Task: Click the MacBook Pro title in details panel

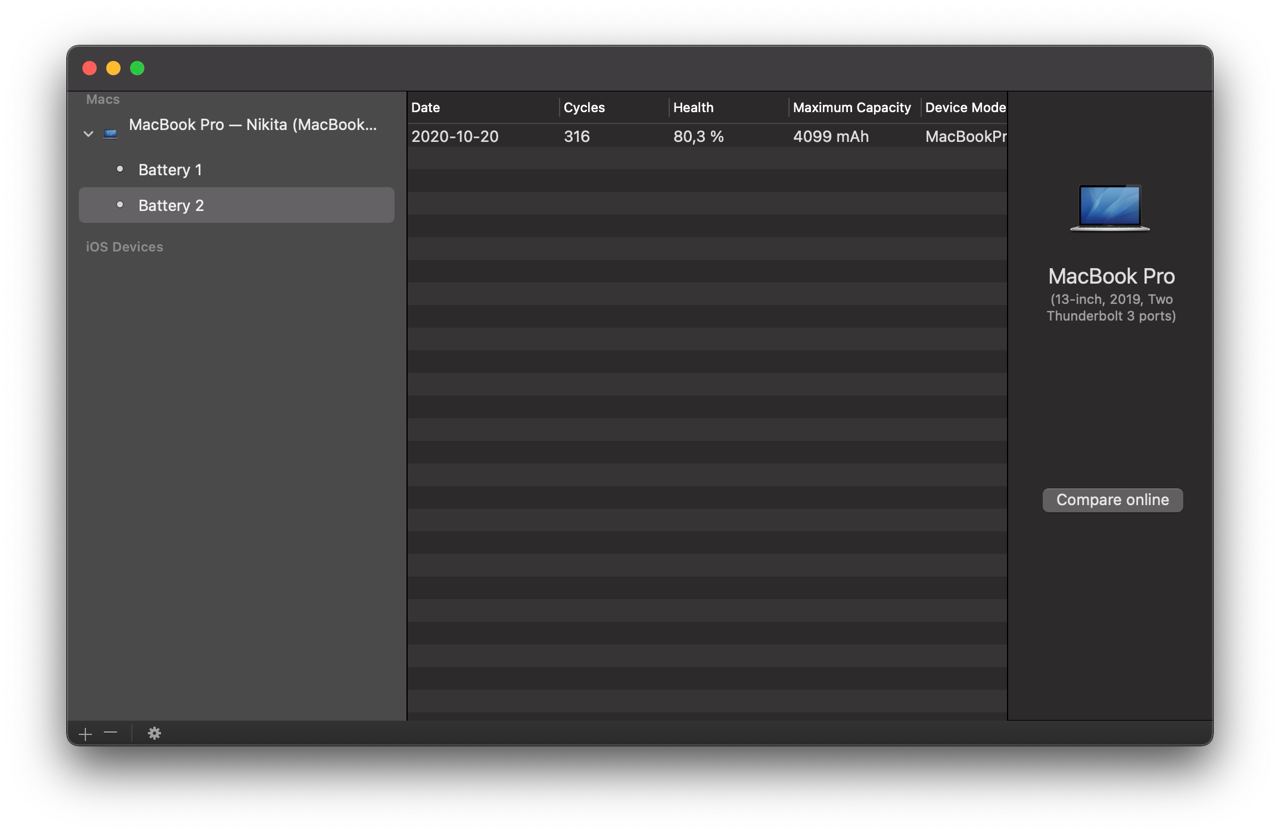Action: point(1111,276)
